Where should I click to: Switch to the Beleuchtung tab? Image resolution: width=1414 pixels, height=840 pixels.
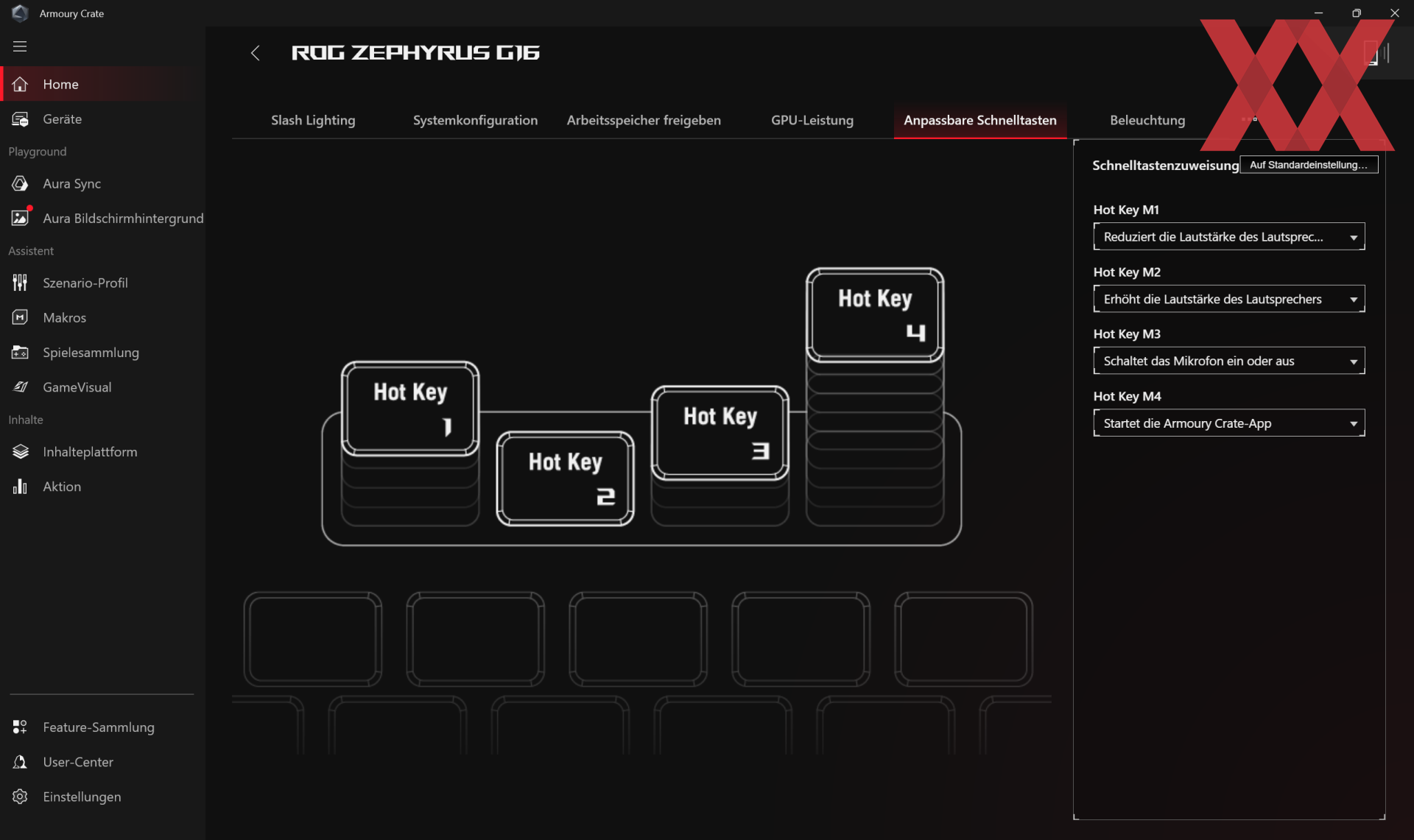1147,120
